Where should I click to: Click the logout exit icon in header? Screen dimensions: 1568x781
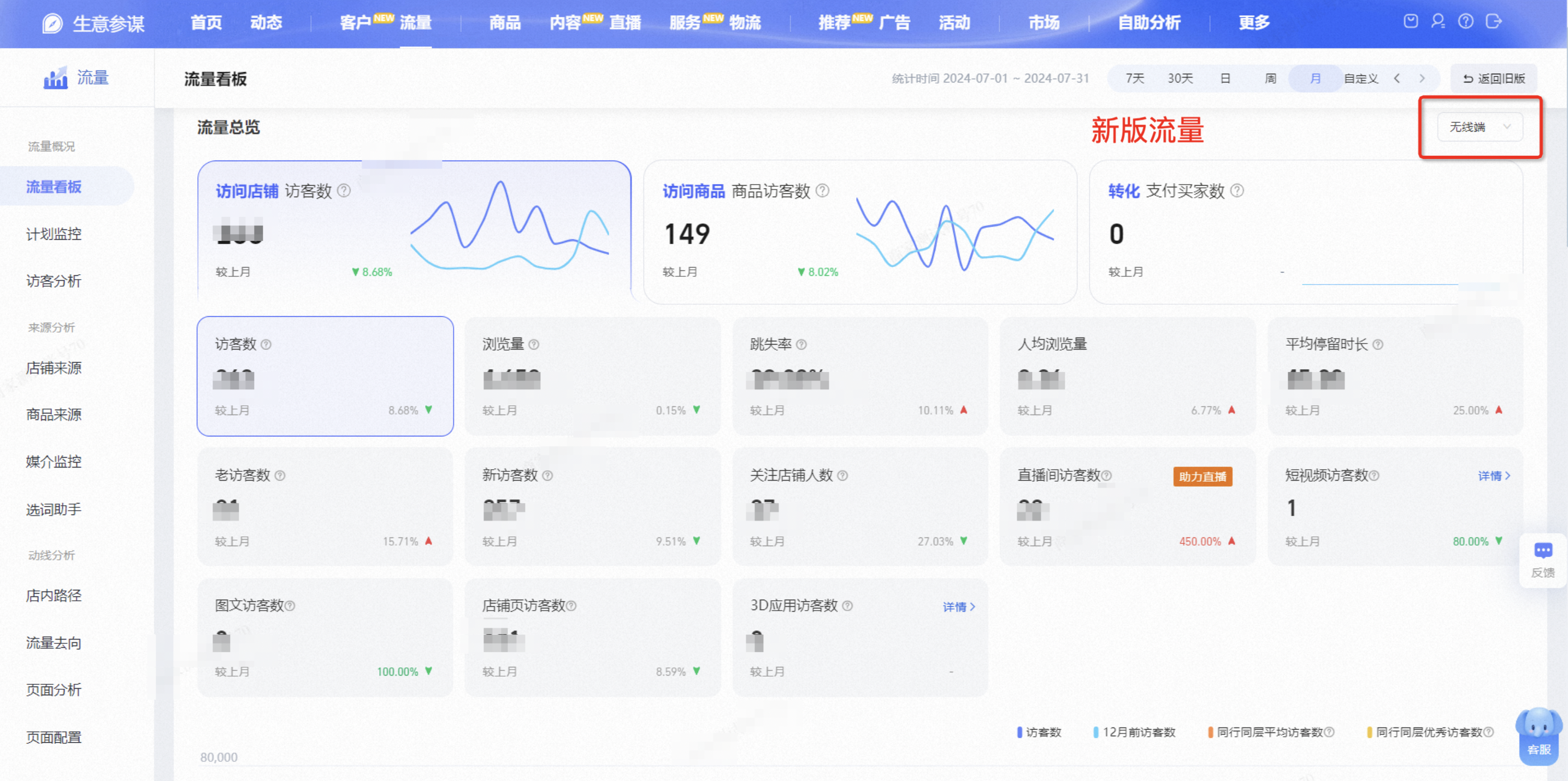click(1494, 22)
